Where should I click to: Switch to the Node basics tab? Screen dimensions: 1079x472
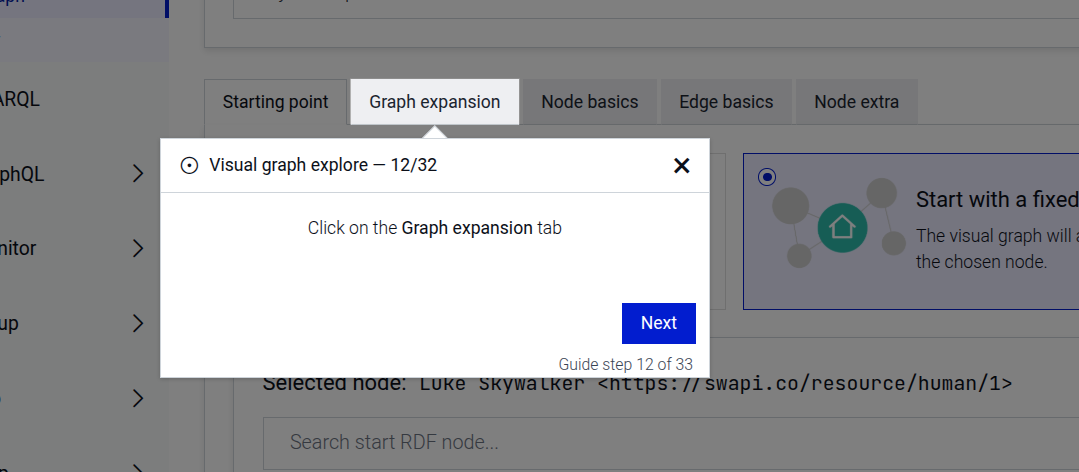(589, 102)
